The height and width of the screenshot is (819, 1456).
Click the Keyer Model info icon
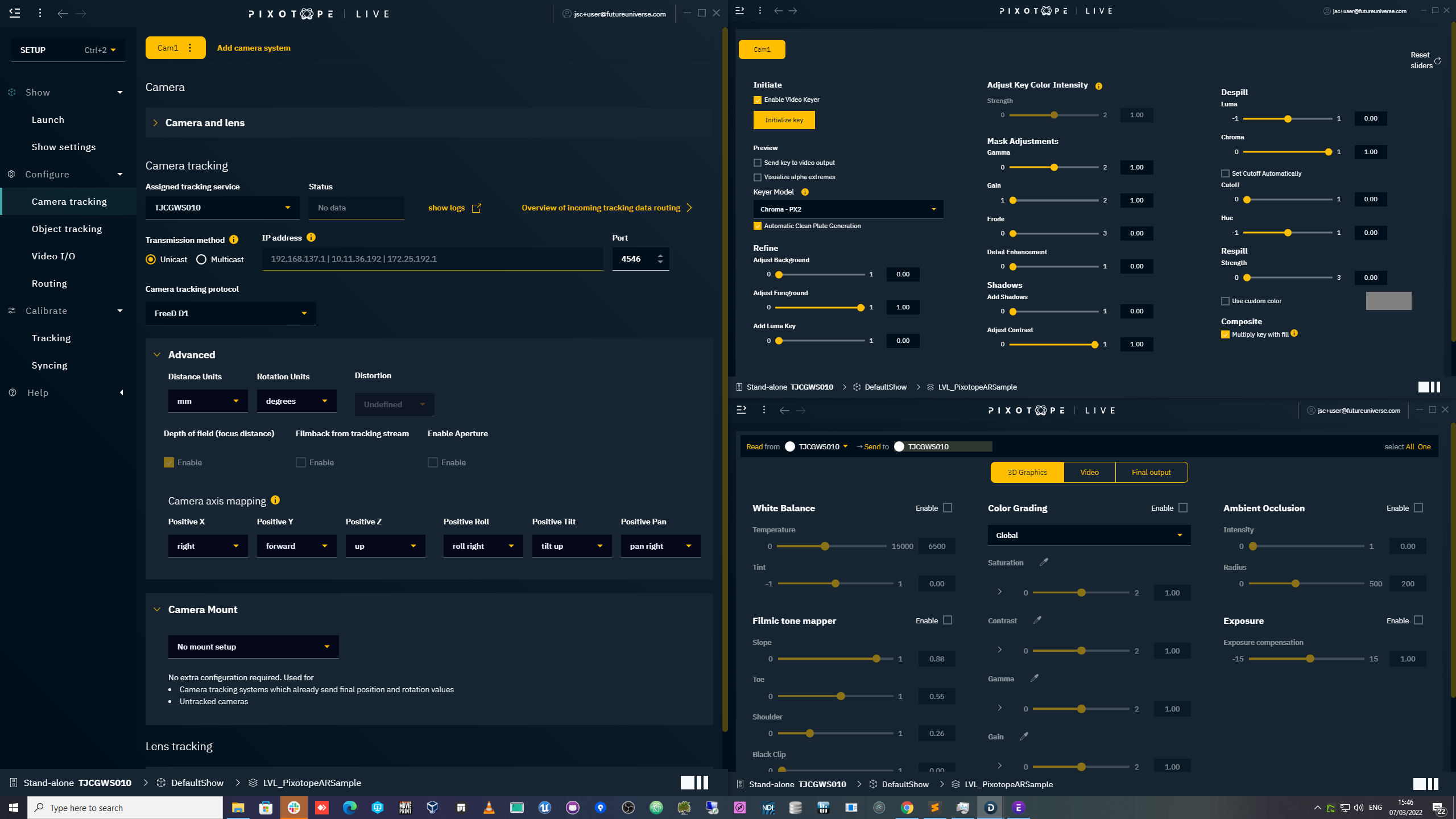[x=805, y=192]
